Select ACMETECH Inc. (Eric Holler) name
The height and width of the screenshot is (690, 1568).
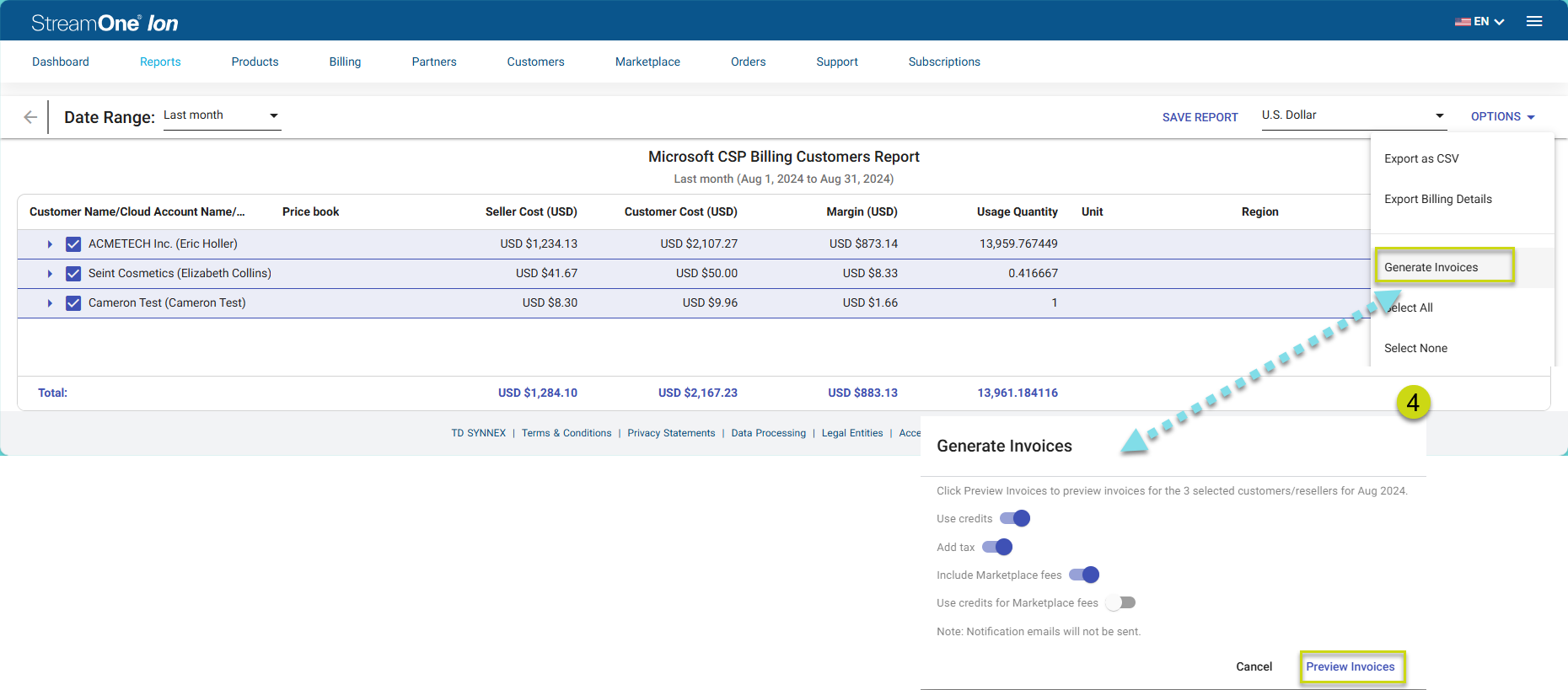pos(163,243)
